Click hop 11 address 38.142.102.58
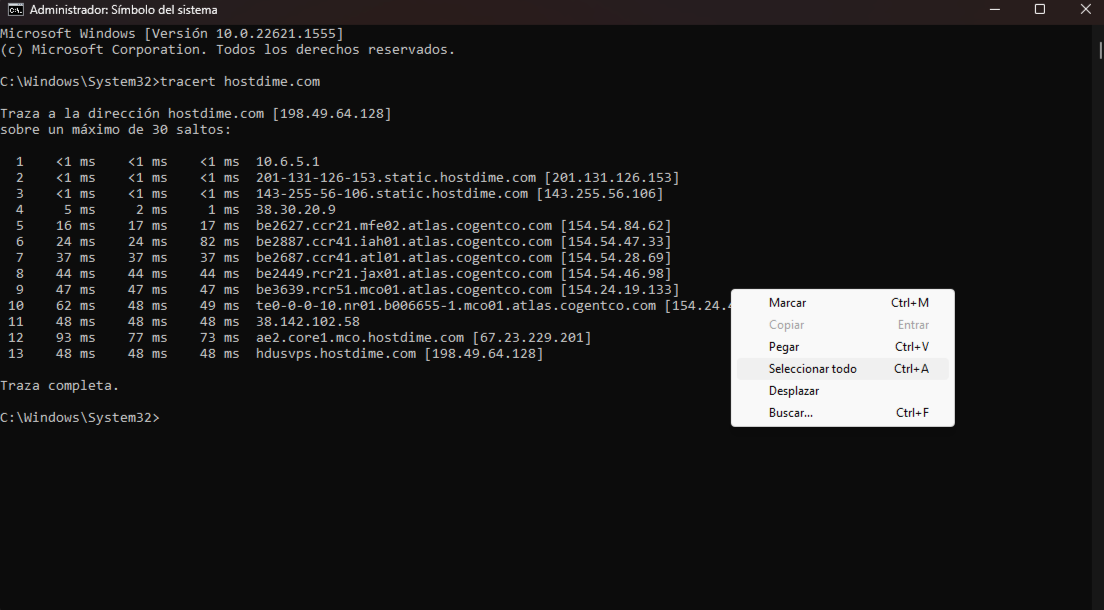Image resolution: width=1104 pixels, height=610 pixels. 310,321
